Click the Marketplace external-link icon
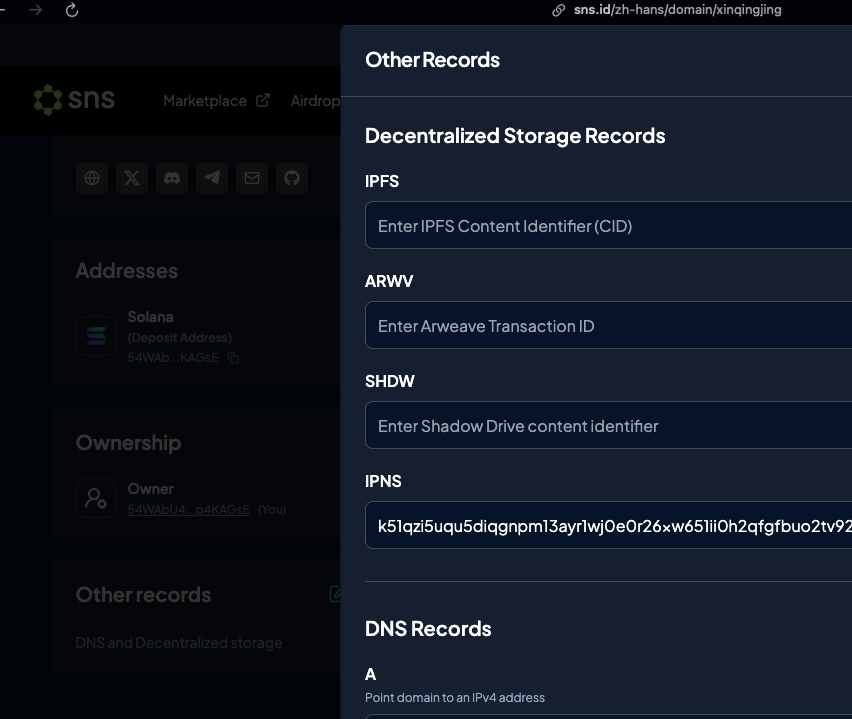Viewport: 852px width, 719px height. (263, 101)
